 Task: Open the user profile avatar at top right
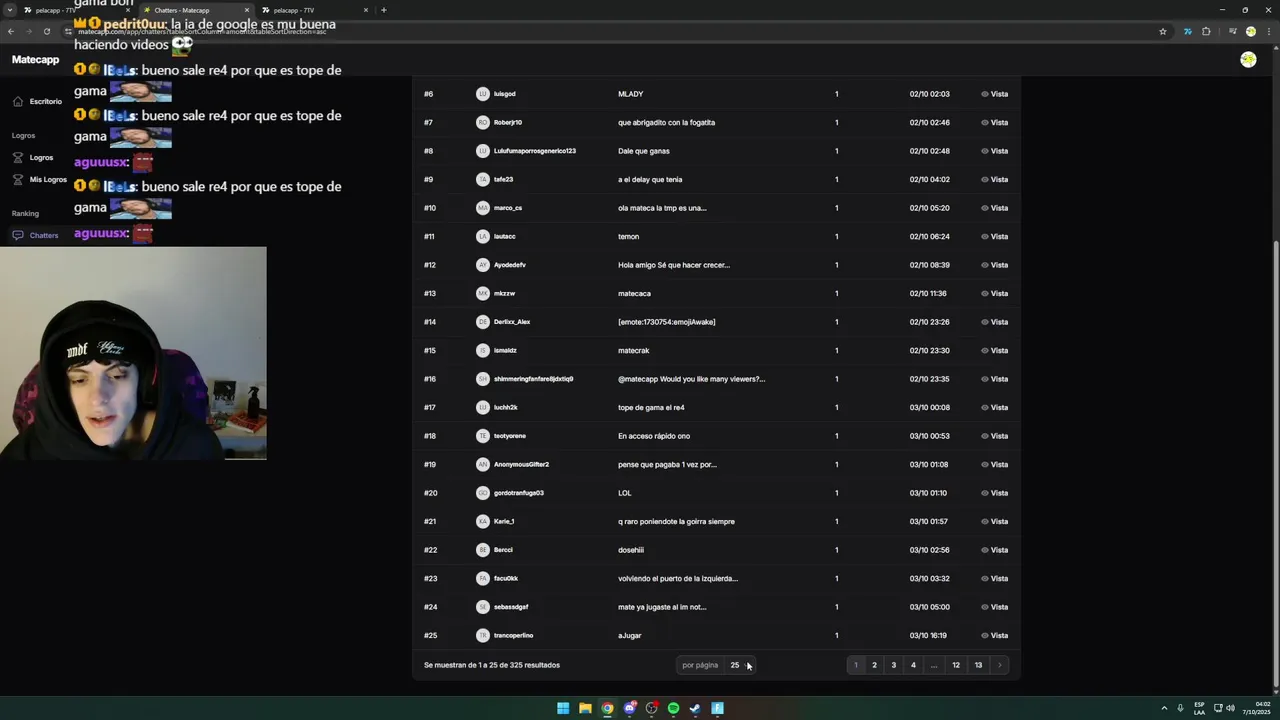pos(1248,60)
